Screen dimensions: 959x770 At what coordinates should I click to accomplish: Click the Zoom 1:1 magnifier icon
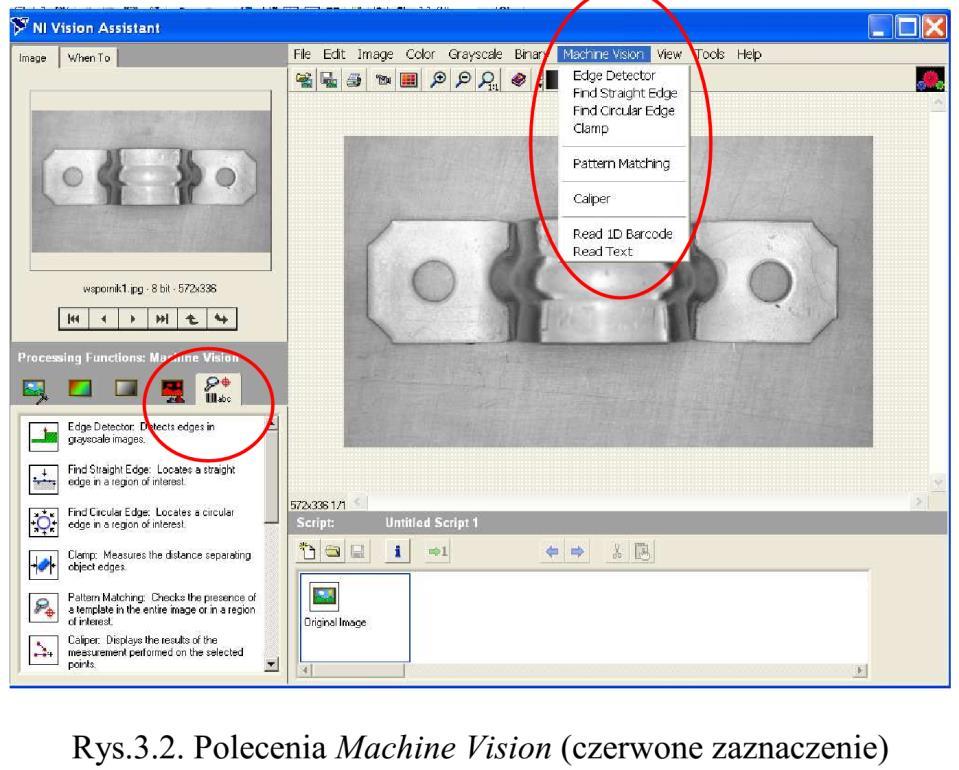(x=489, y=80)
